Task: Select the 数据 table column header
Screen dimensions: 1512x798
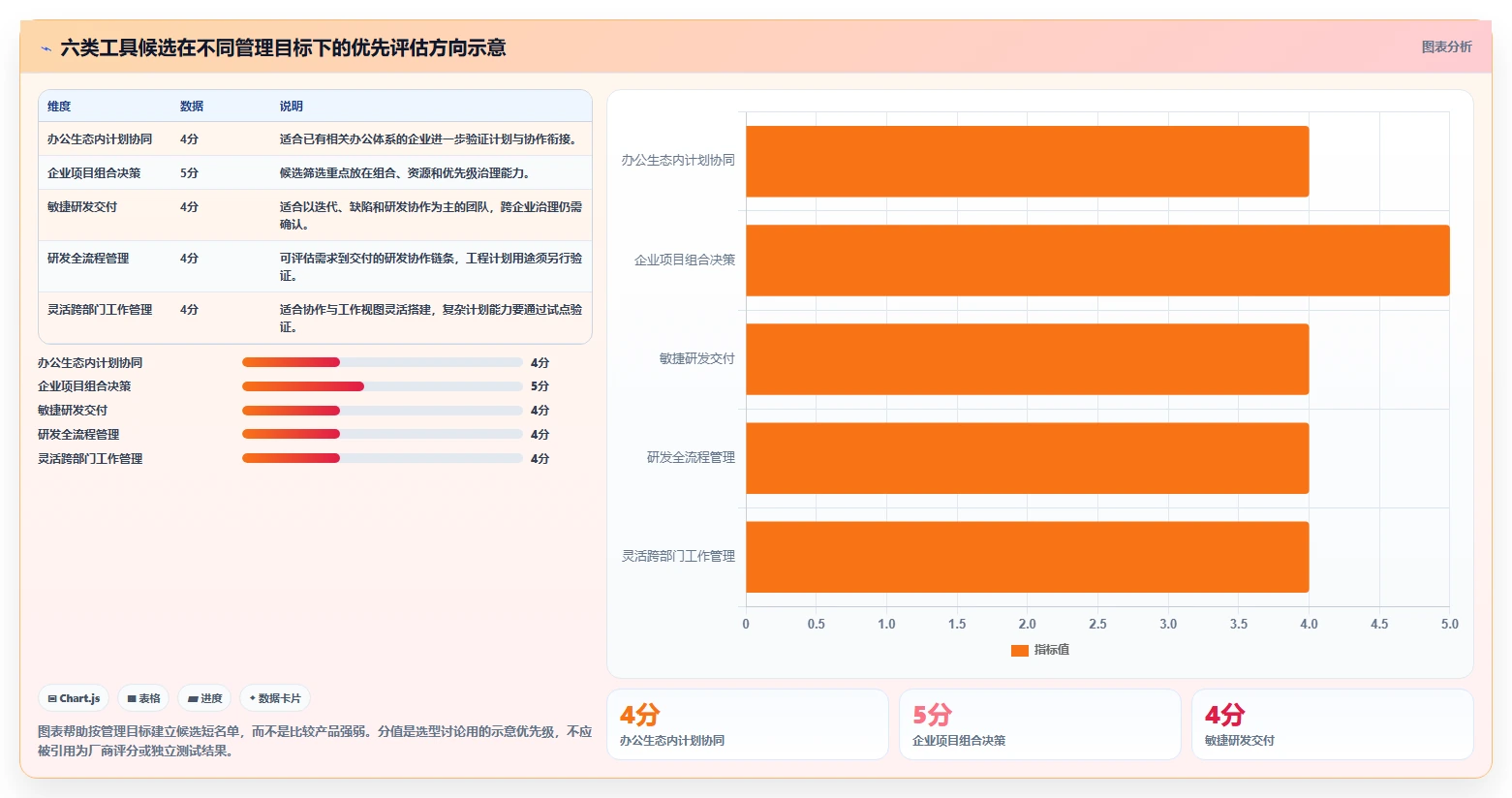Action: tap(192, 107)
